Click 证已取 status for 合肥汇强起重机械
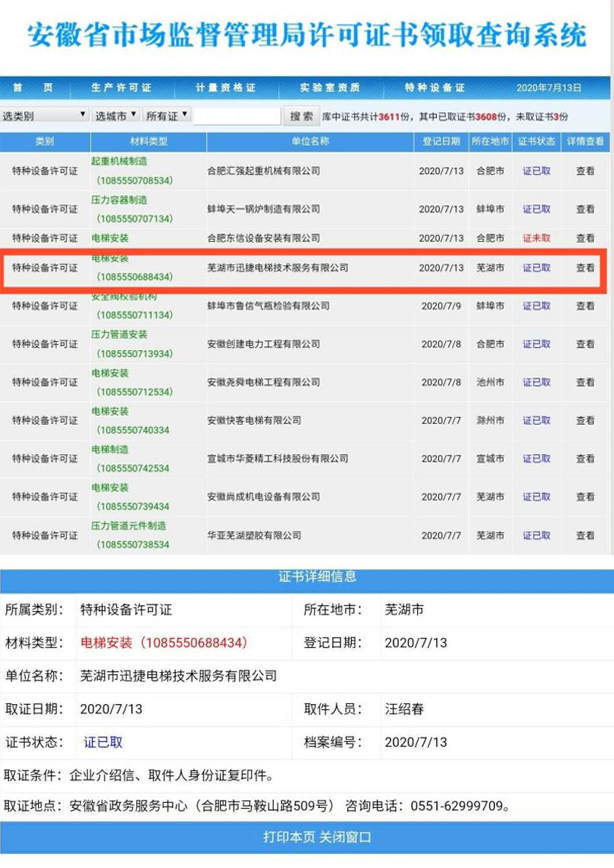This screenshot has width=614, height=868. click(536, 171)
